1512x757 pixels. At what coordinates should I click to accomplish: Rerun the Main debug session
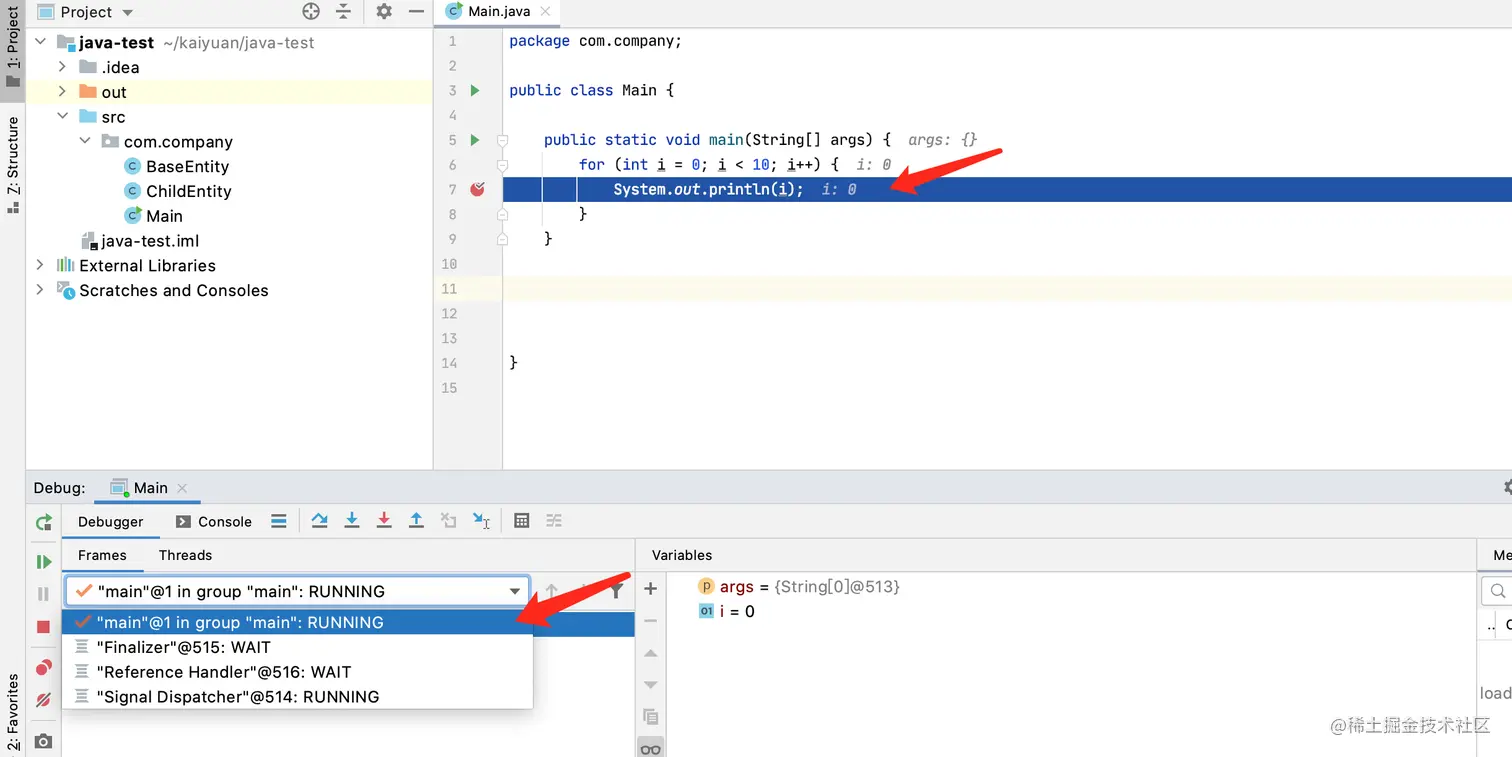[x=44, y=522]
